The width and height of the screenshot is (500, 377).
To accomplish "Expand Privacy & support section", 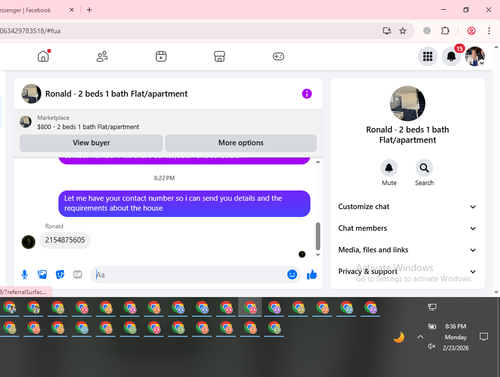I will click(x=407, y=271).
